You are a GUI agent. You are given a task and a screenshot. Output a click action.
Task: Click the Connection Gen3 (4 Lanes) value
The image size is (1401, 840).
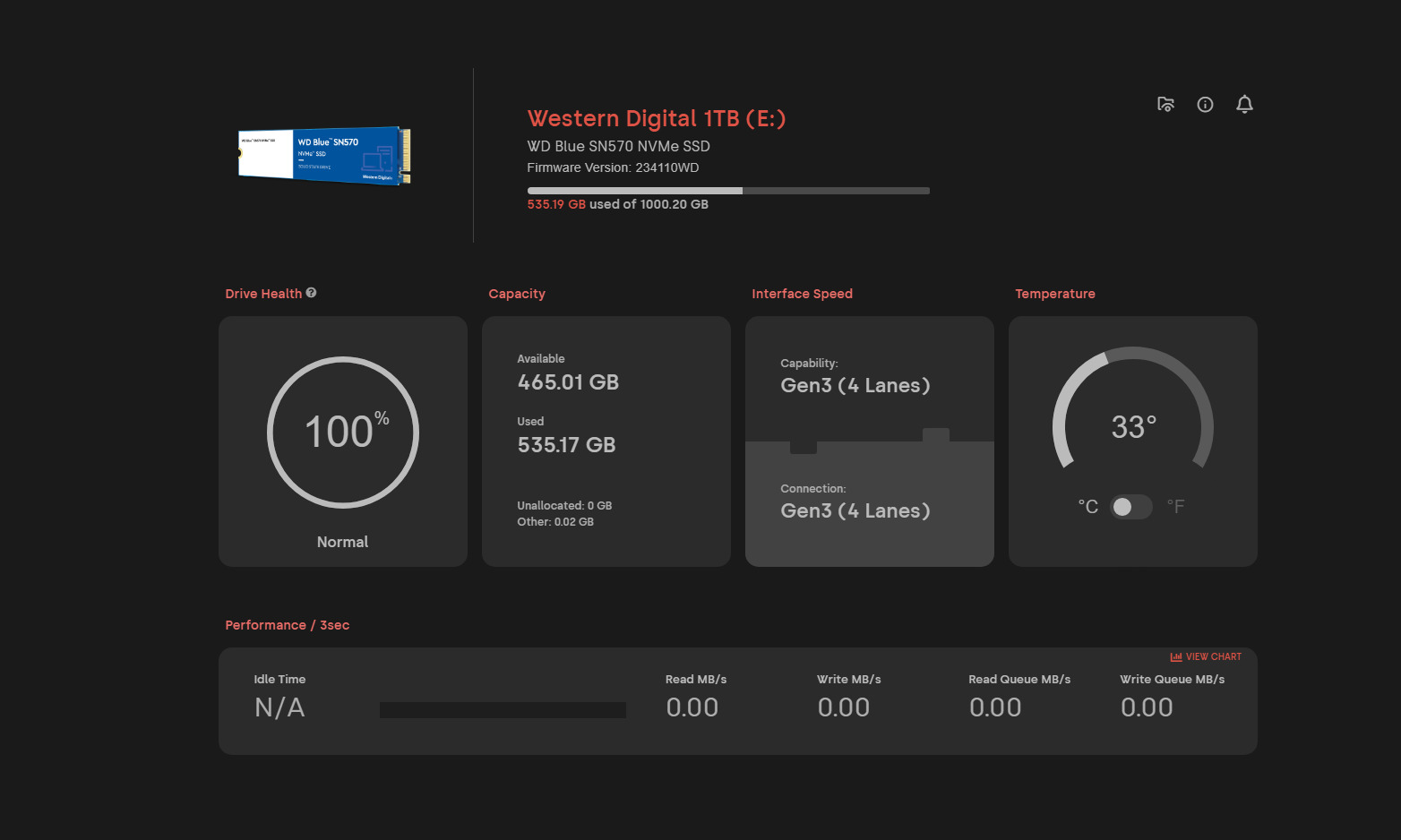pos(855,510)
